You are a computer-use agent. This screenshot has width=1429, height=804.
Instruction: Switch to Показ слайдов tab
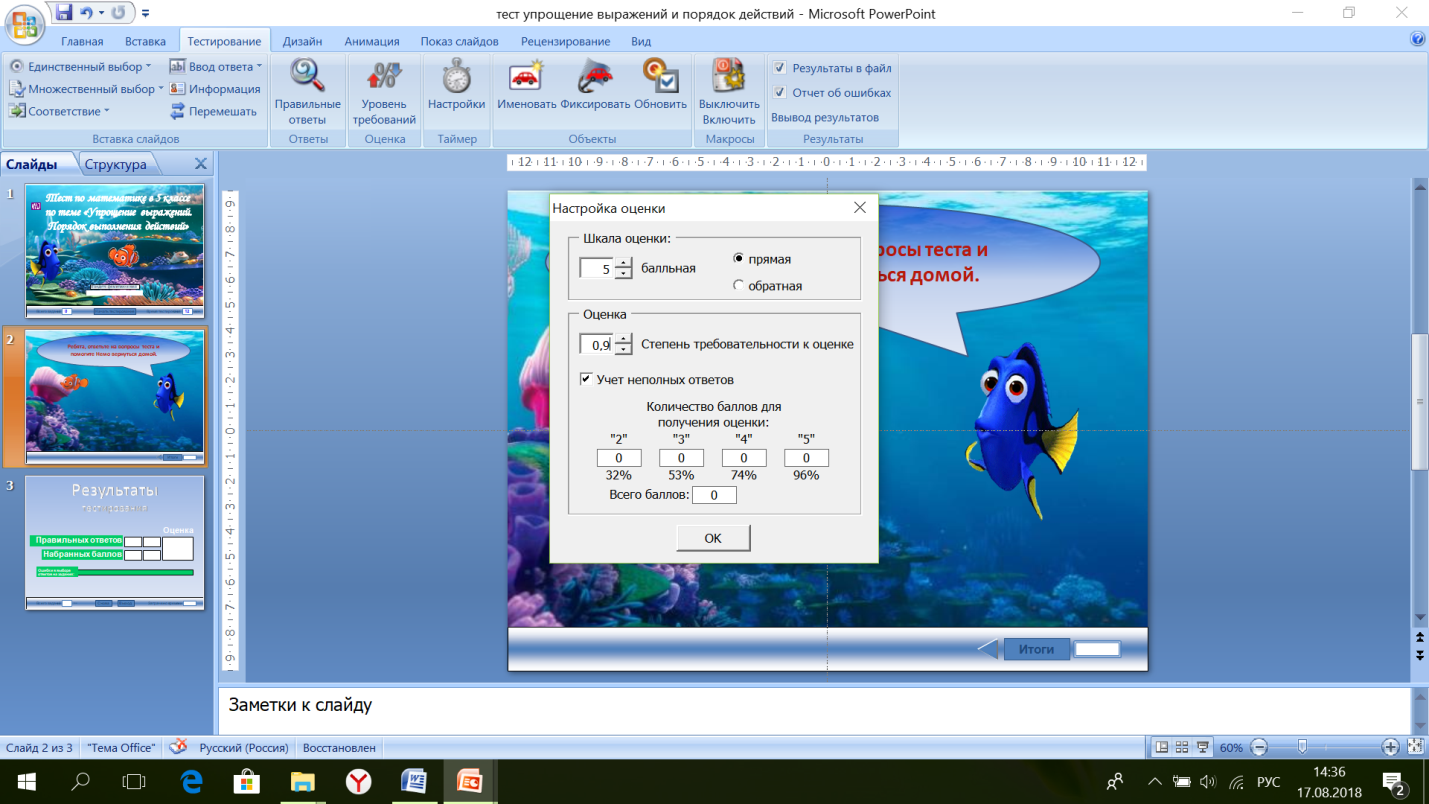pos(459,42)
